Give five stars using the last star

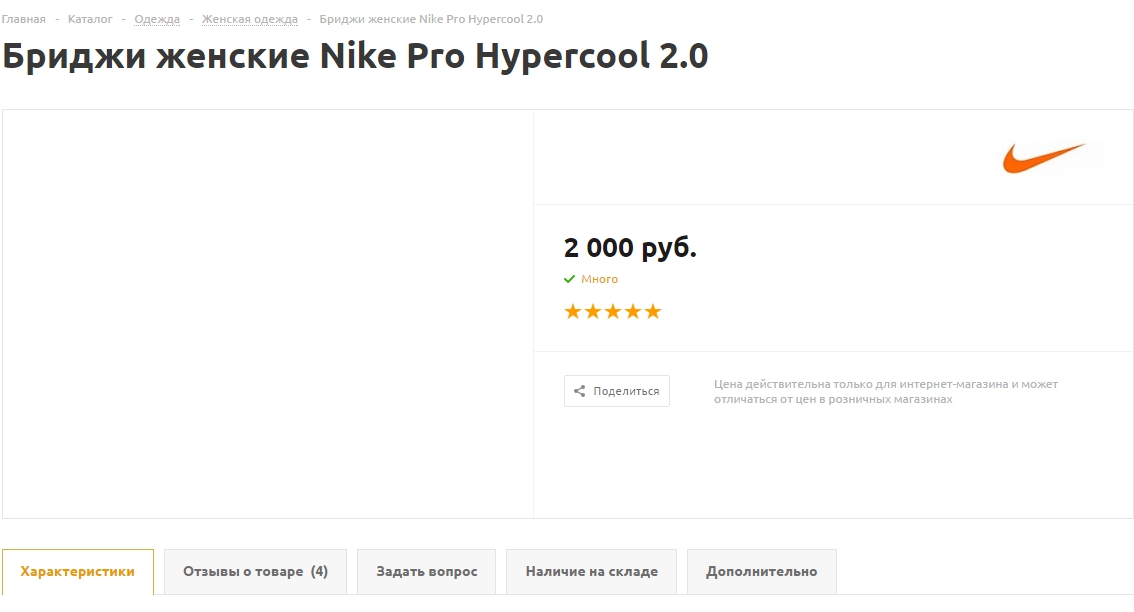(653, 312)
